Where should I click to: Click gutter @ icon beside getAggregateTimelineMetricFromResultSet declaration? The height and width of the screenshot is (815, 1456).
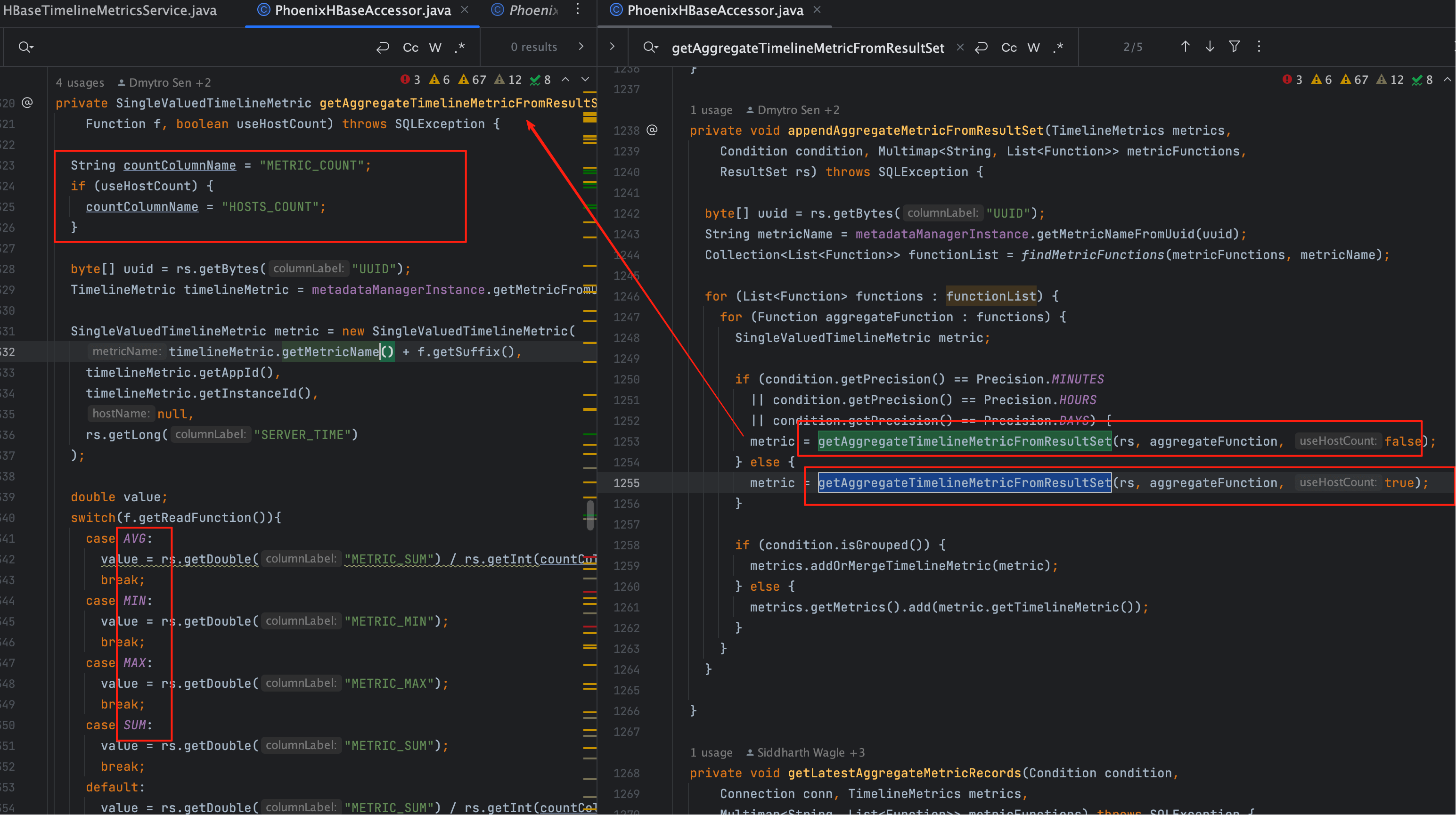coord(27,102)
